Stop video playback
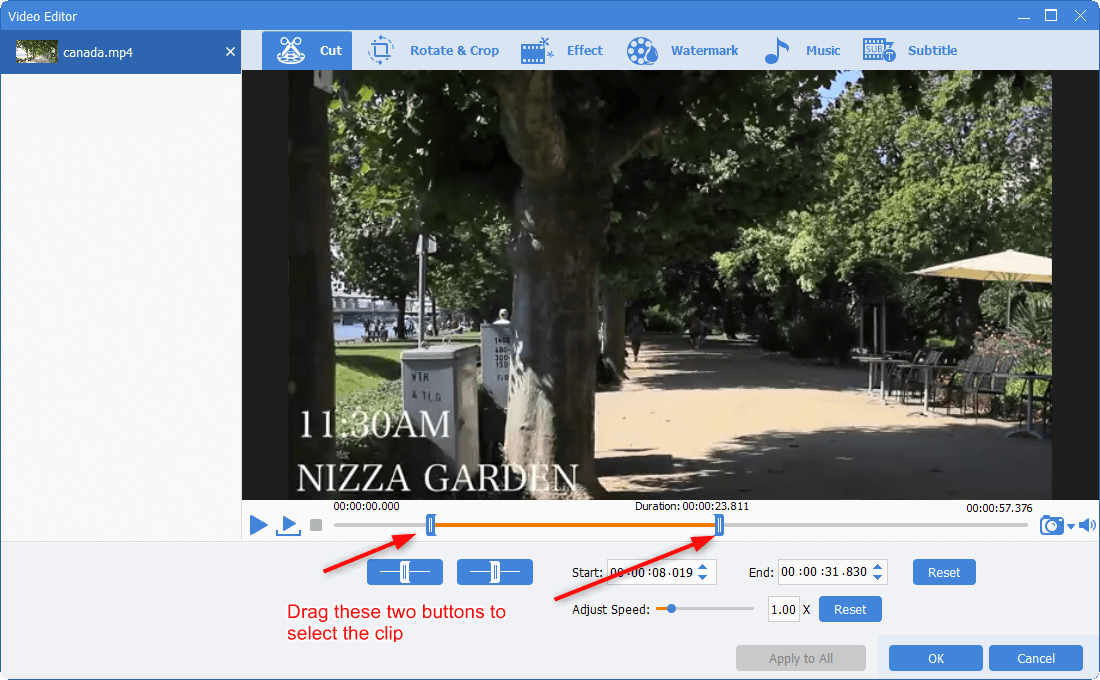Image resolution: width=1100 pixels, height=680 pixels. point(316,525)
